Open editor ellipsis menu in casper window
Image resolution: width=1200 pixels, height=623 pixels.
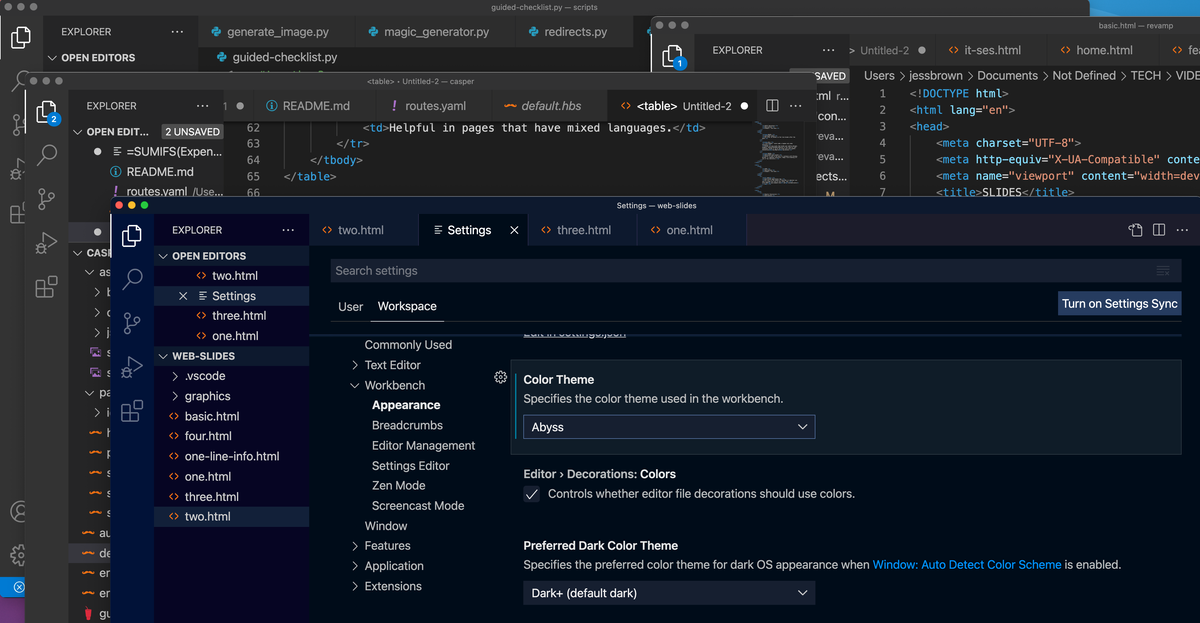pos(796,106)
